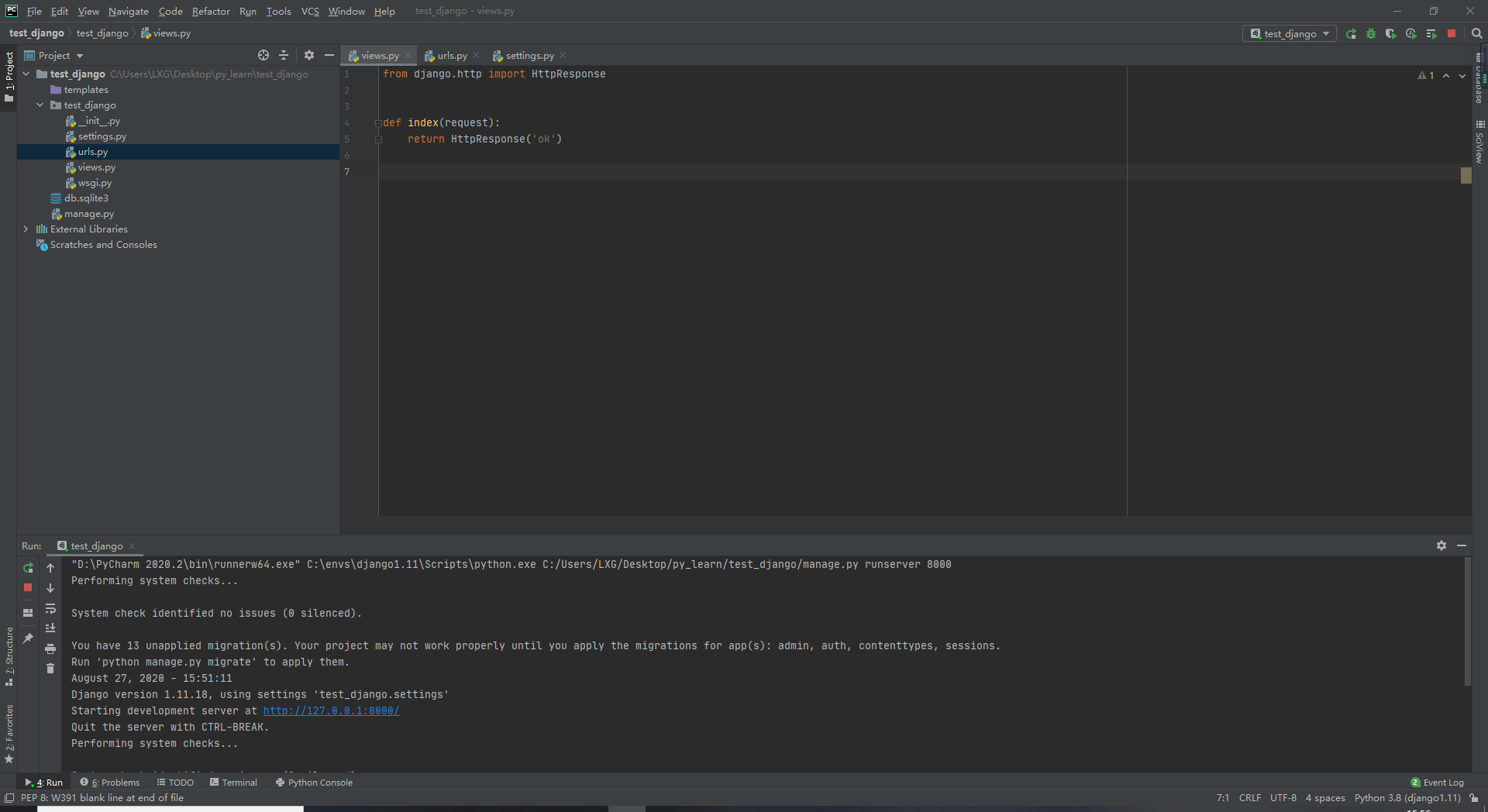This screenshot has height=812, width=1488.
Task: Print the console output
Action: click(x=50, y=649)
